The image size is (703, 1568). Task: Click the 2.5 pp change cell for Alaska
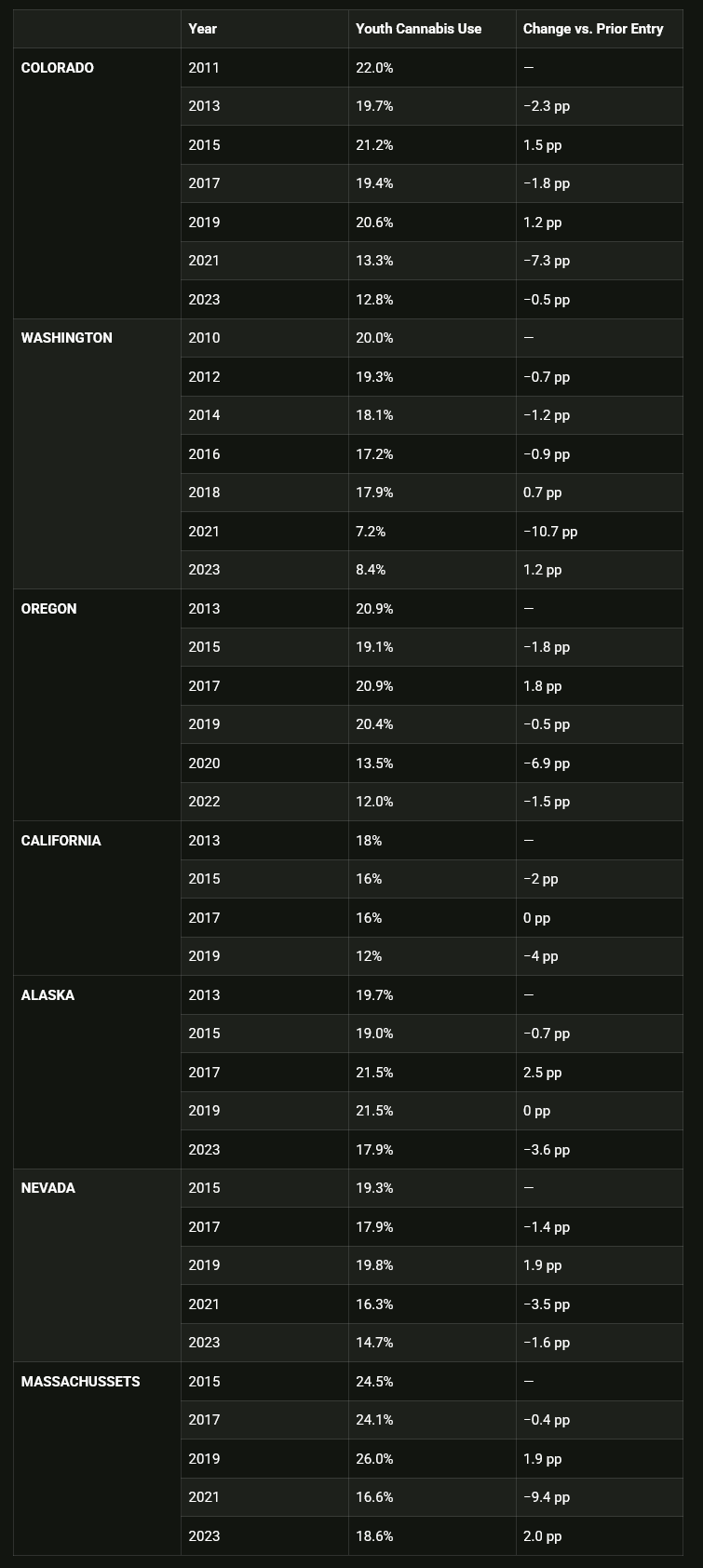pyautogui.click(x=543, y=1073)
